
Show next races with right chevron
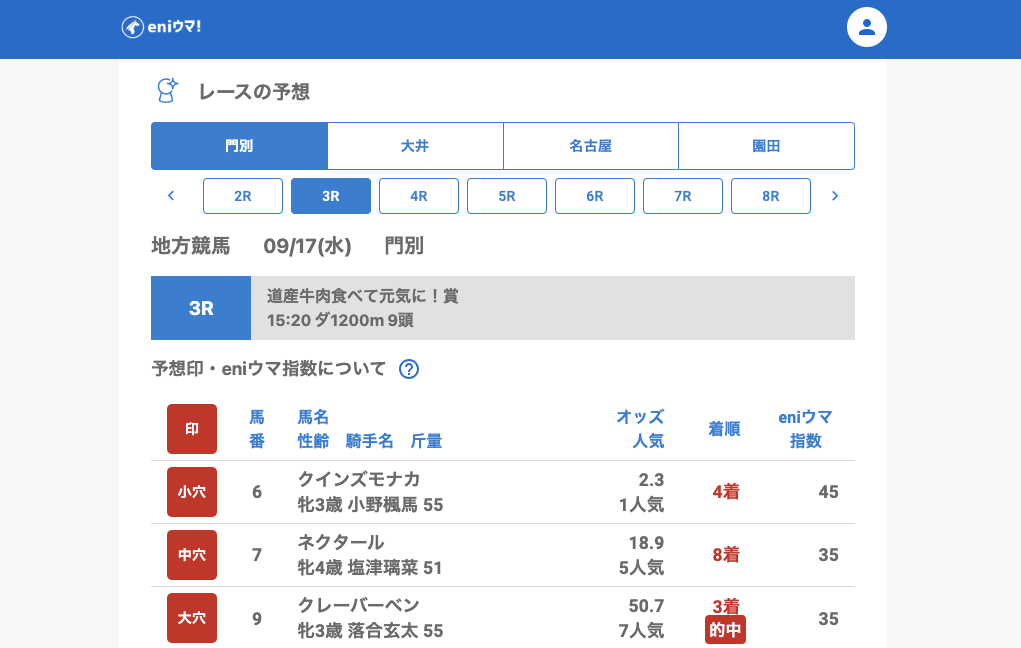(835, 196)
